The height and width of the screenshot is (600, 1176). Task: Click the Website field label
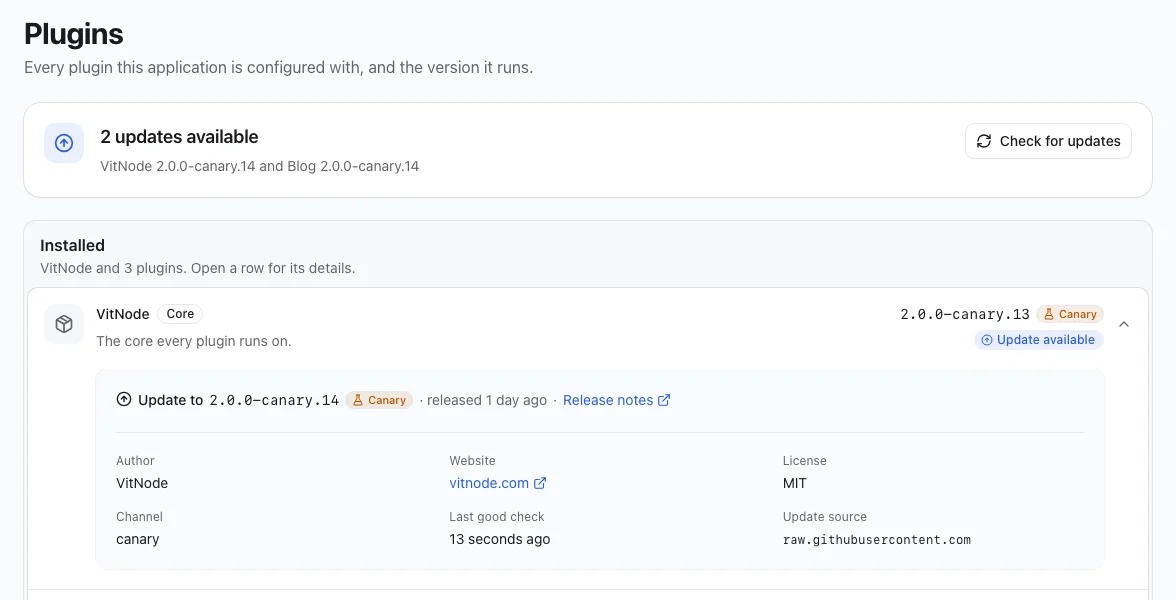click(472, 460)
